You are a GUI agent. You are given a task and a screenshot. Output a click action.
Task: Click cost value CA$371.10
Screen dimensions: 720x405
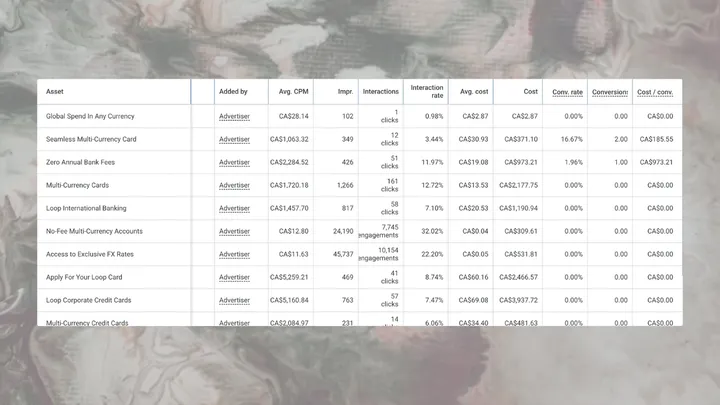tap(521, 139)
